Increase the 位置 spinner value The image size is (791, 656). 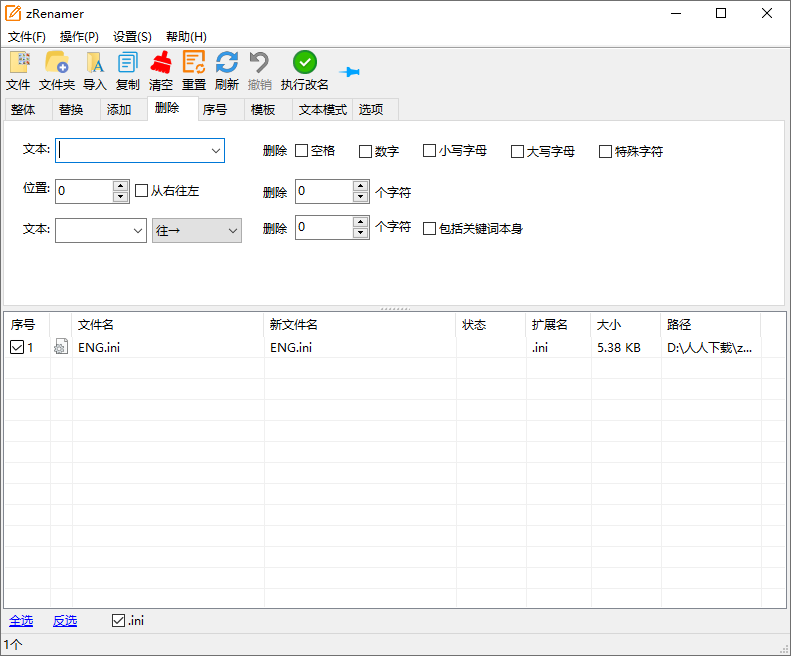pos(121,186)
